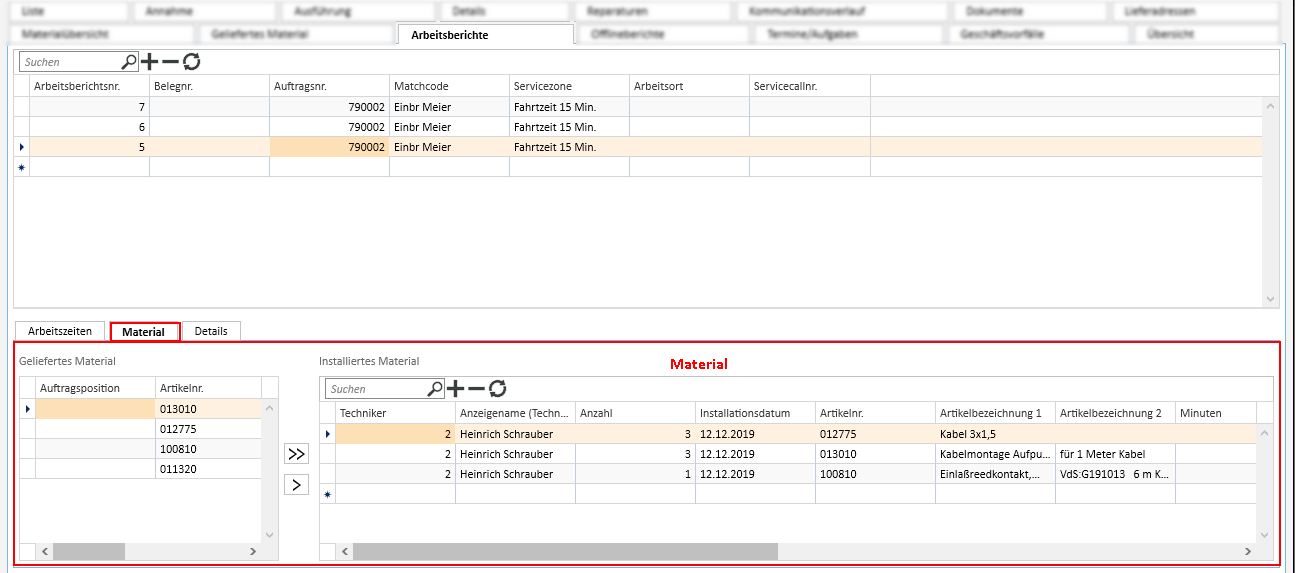Add a new Arbeitsbericht with the upper plus icon
1295x573 pixels.
tap(150, 62)
